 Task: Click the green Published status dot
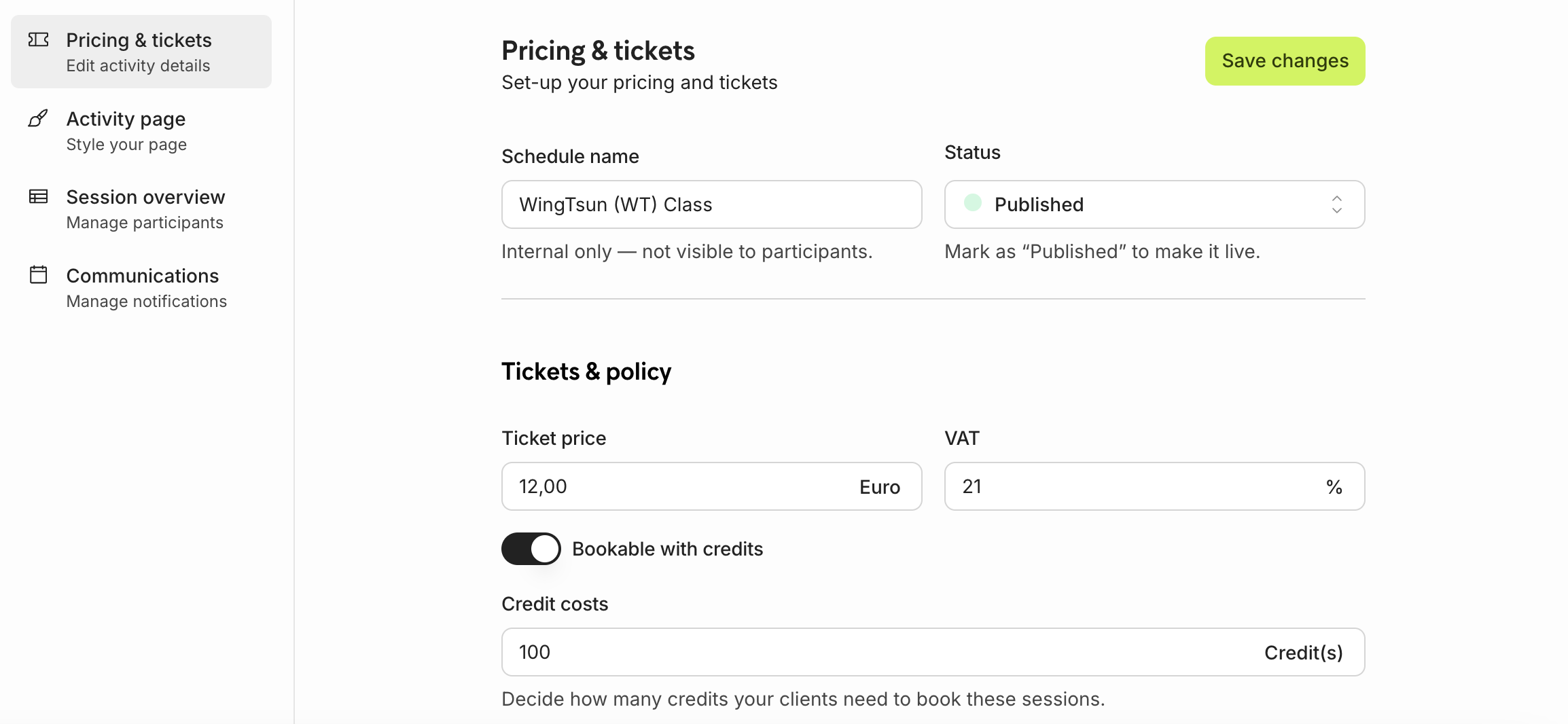coord(973,203)
